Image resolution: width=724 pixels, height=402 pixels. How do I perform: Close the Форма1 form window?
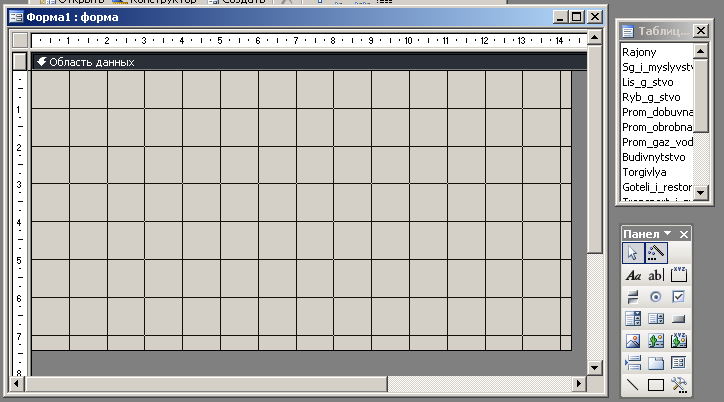tap(595, 18)
